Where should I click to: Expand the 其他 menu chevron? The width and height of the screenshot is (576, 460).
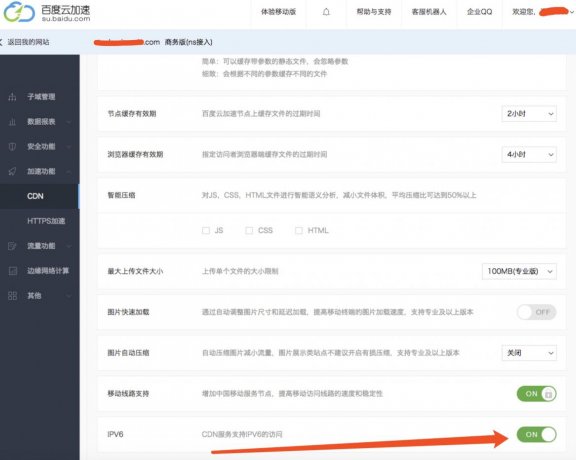click(69, 296)
